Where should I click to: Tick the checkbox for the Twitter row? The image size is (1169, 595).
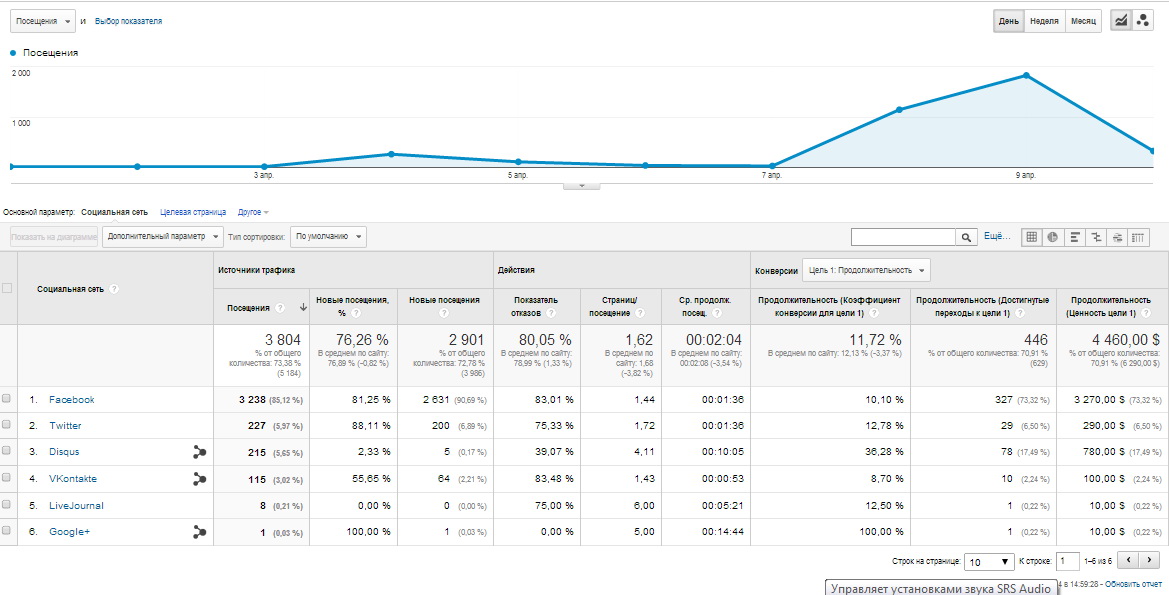click(x=7, y=425)
